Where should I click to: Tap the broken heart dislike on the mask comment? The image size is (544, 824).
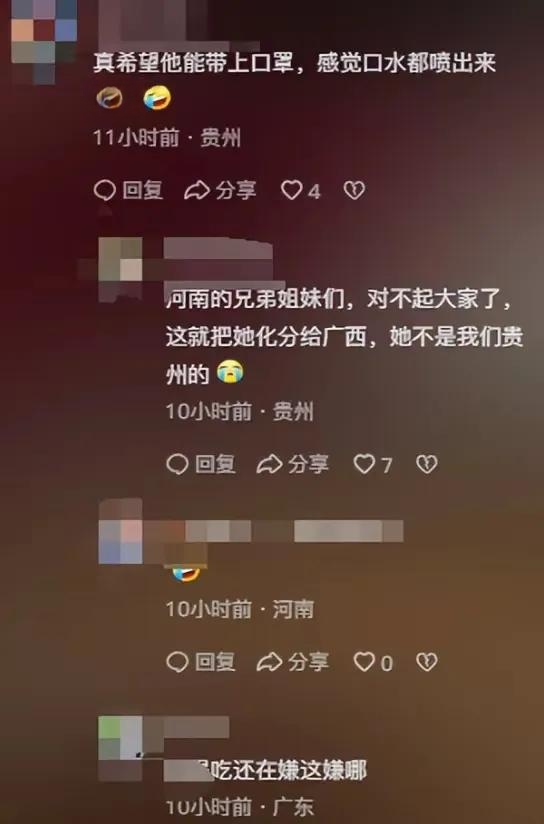(x=354, y=190)
